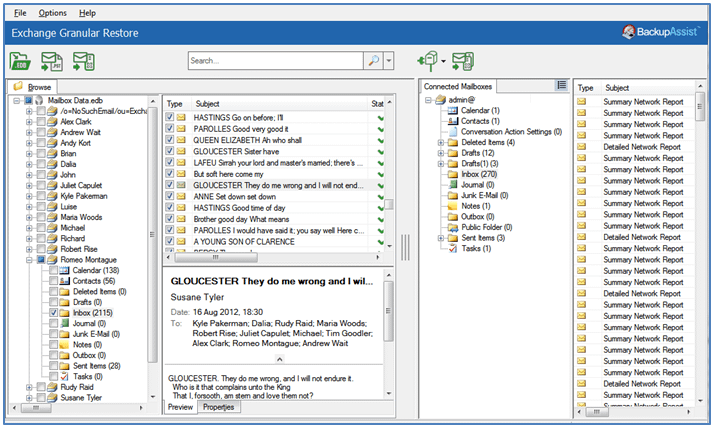Untick the Inbox (2115) folder checkbox
The height and width of the screenshot is (428, 714).
point(53,313)
